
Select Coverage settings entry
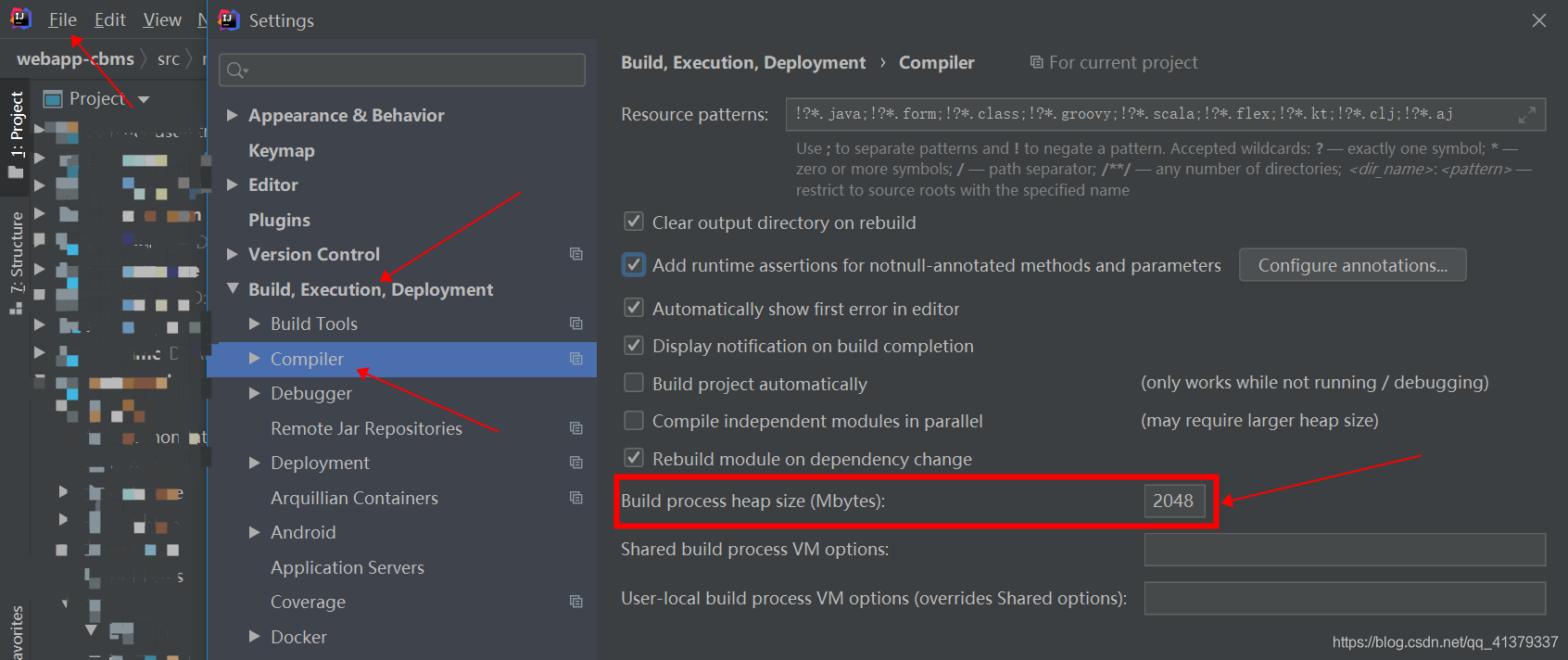(x=308, y=602)
